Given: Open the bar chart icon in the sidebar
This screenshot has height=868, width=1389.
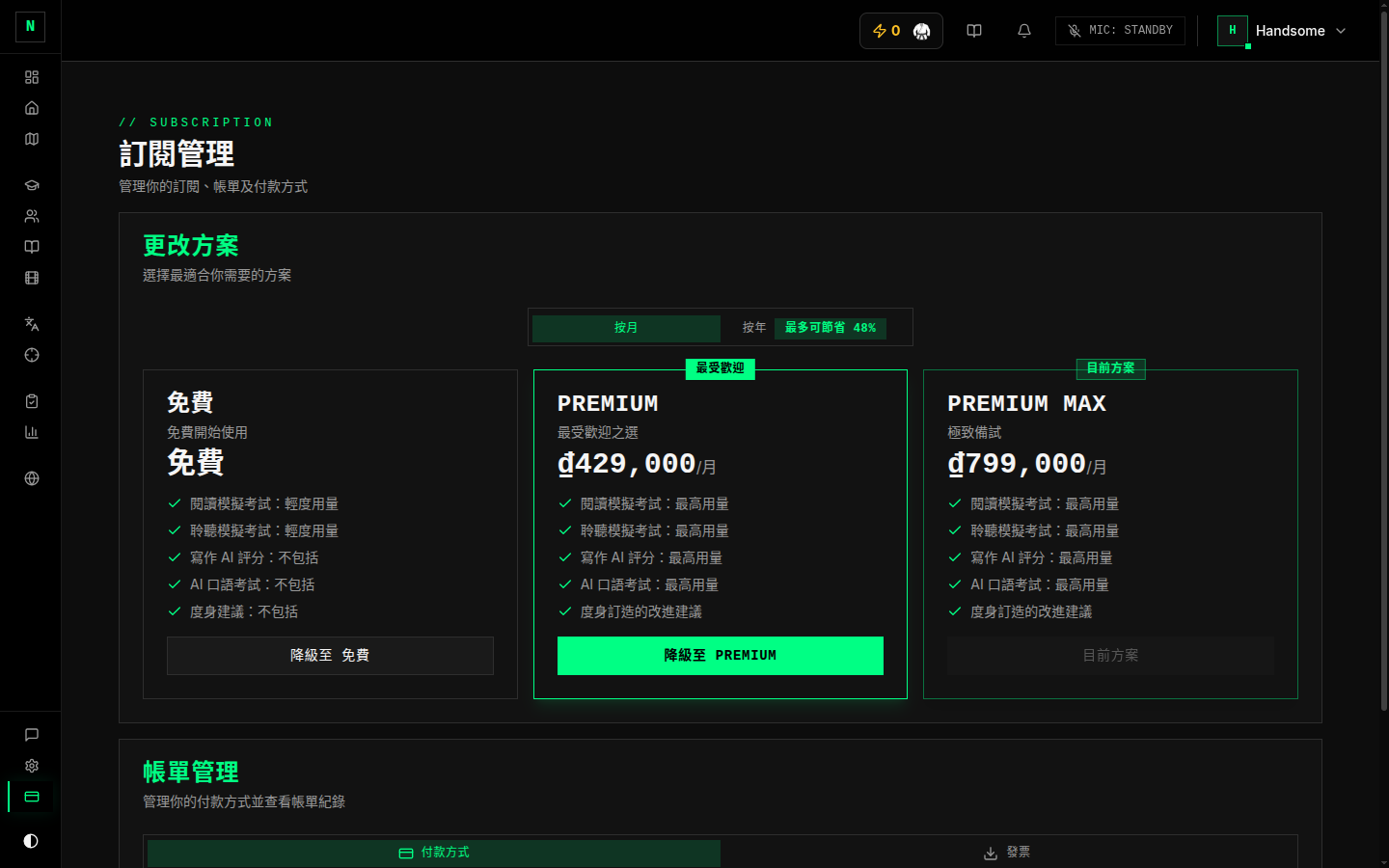Looking at the screenshot, I should [32, 432].
